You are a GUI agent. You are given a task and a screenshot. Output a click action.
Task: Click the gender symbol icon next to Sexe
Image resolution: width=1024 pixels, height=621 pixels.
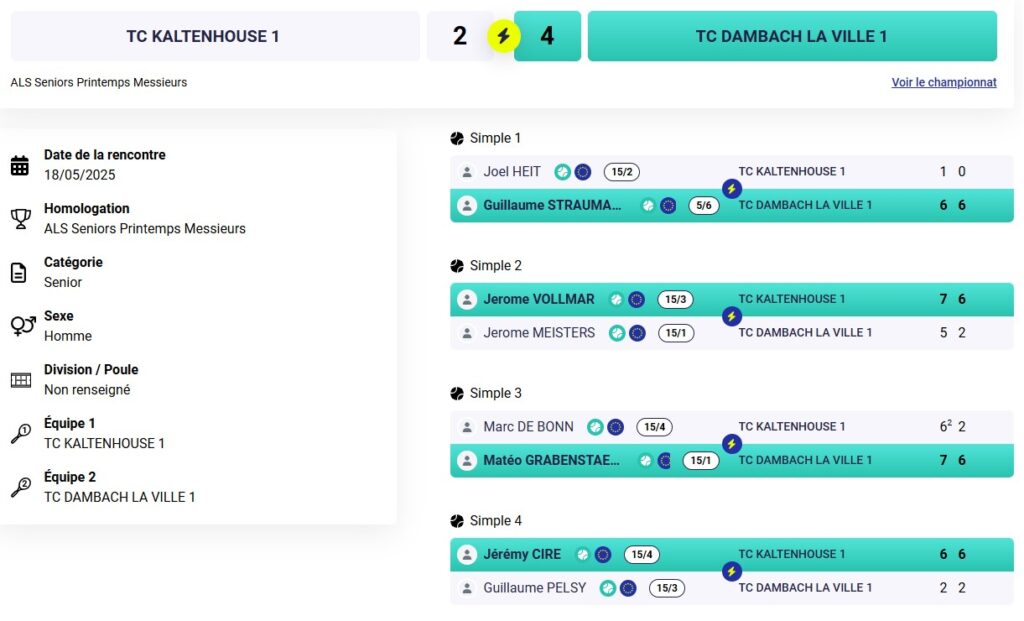[x=22, y=326]
